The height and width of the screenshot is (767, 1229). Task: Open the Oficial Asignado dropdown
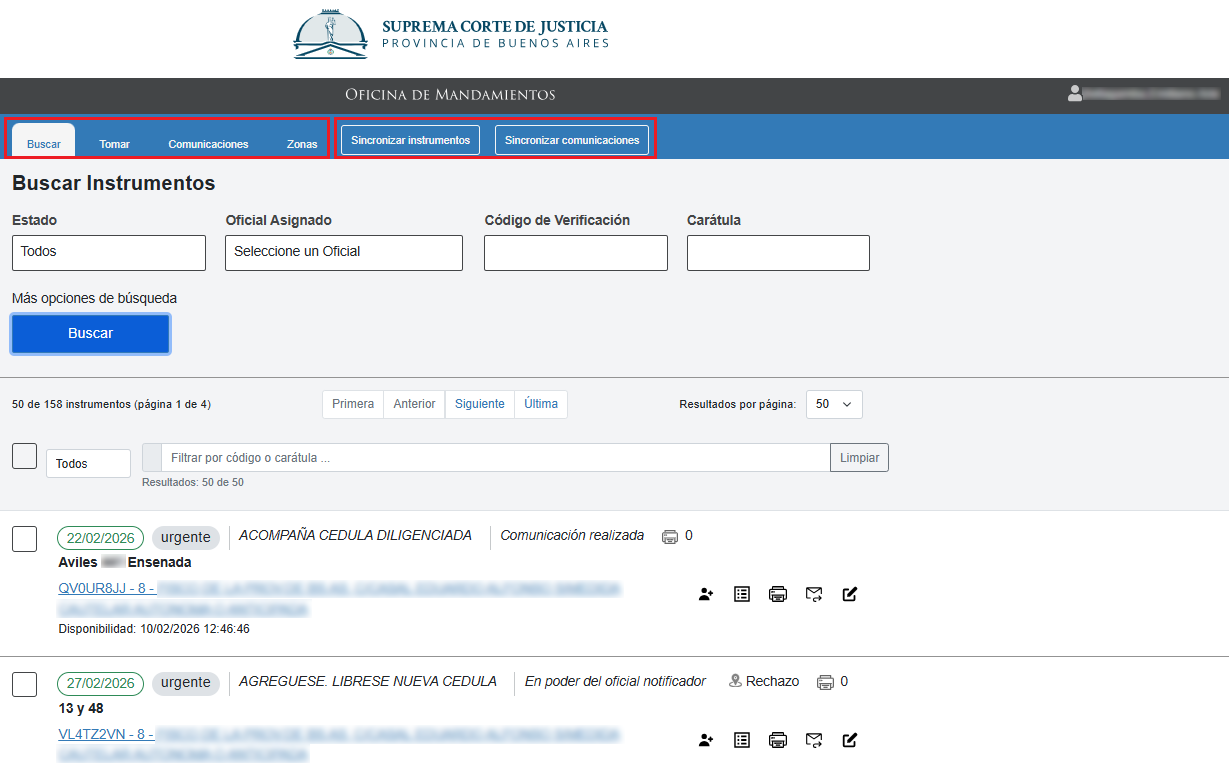(x=343, y=253)
